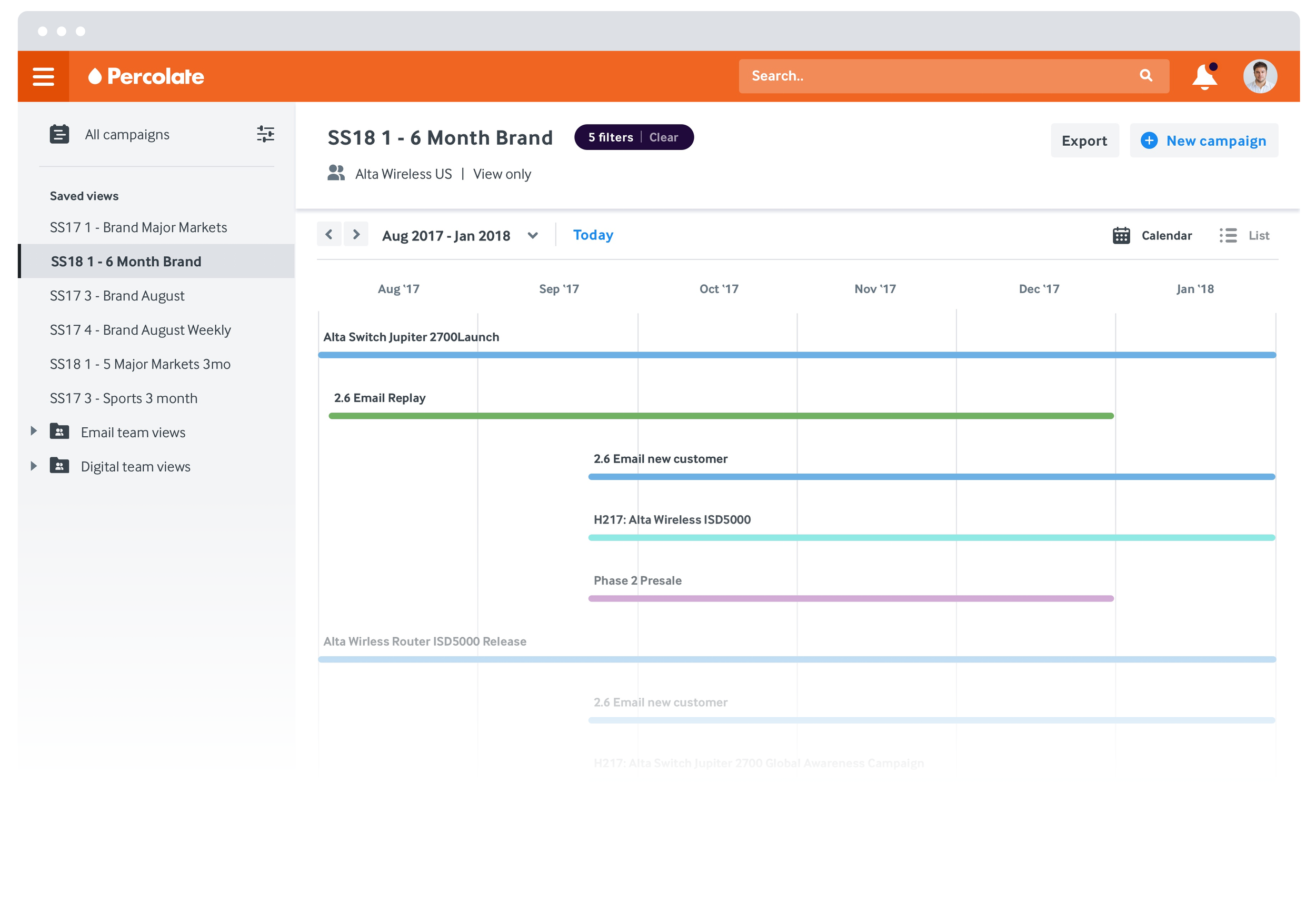Click the plus icon on New campaign
The height and width of the screenshot is (903, 1316).
[1149, 141]
